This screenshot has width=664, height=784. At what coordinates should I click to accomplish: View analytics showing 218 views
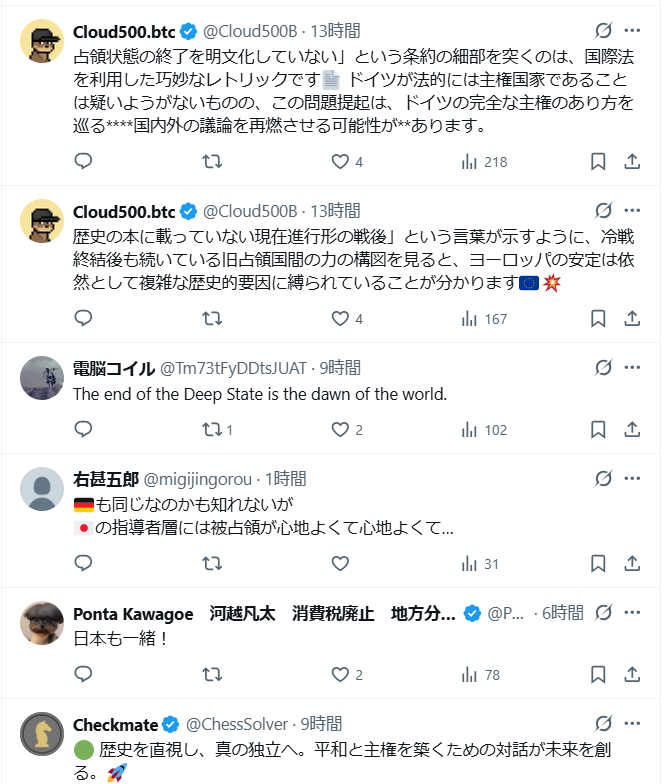coord(484,161)
